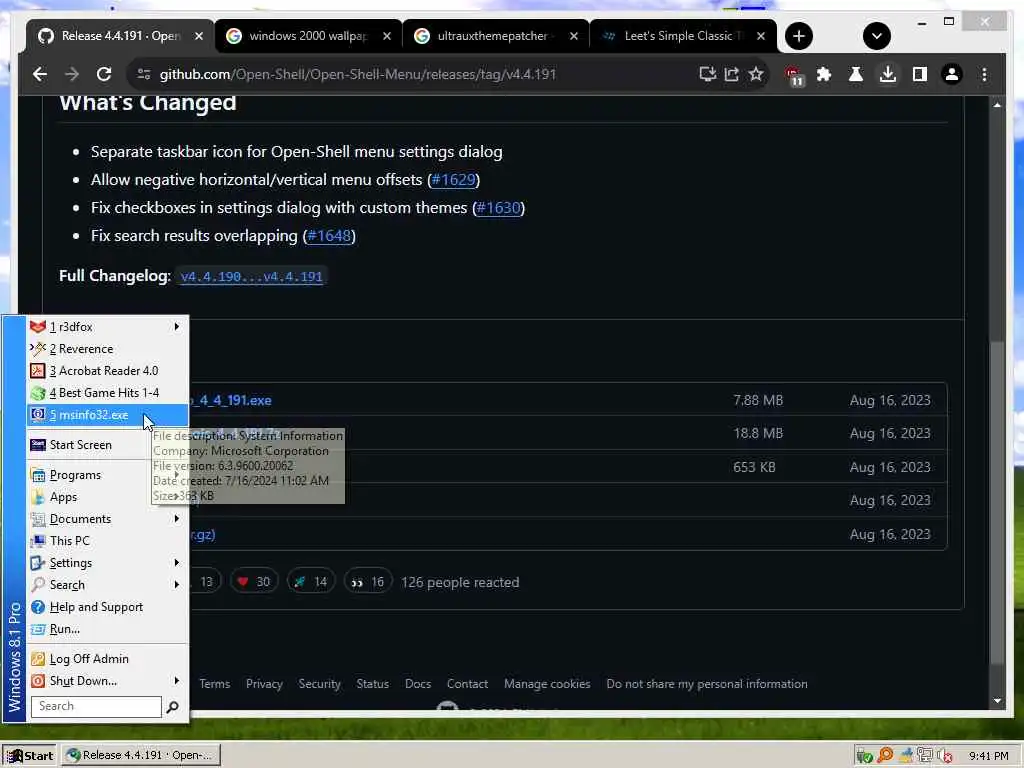Open Search in the Start menu list
Viewport: 1024px width, 768px height.
click(x=108, y=585)
